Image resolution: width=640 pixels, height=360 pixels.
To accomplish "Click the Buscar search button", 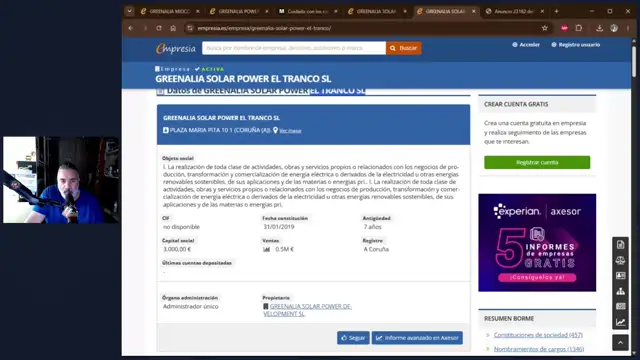I will 403,48.
